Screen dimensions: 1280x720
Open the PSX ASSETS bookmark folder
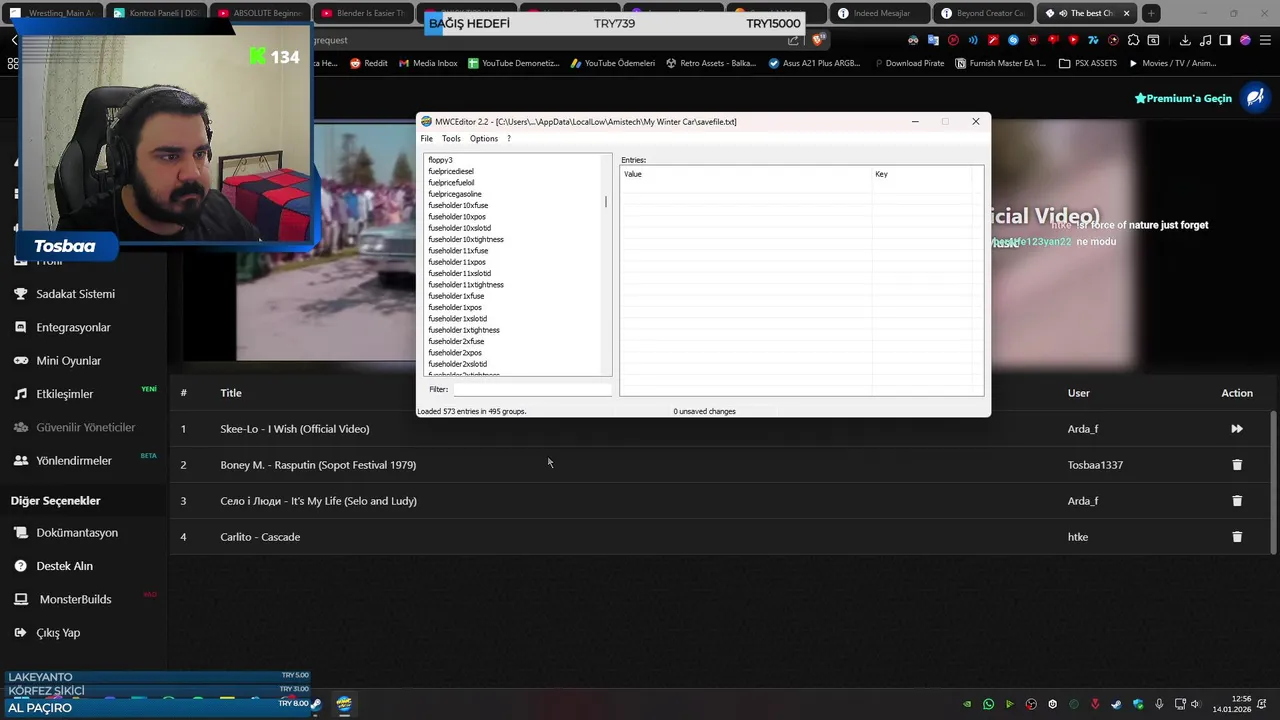(1087, 63)
